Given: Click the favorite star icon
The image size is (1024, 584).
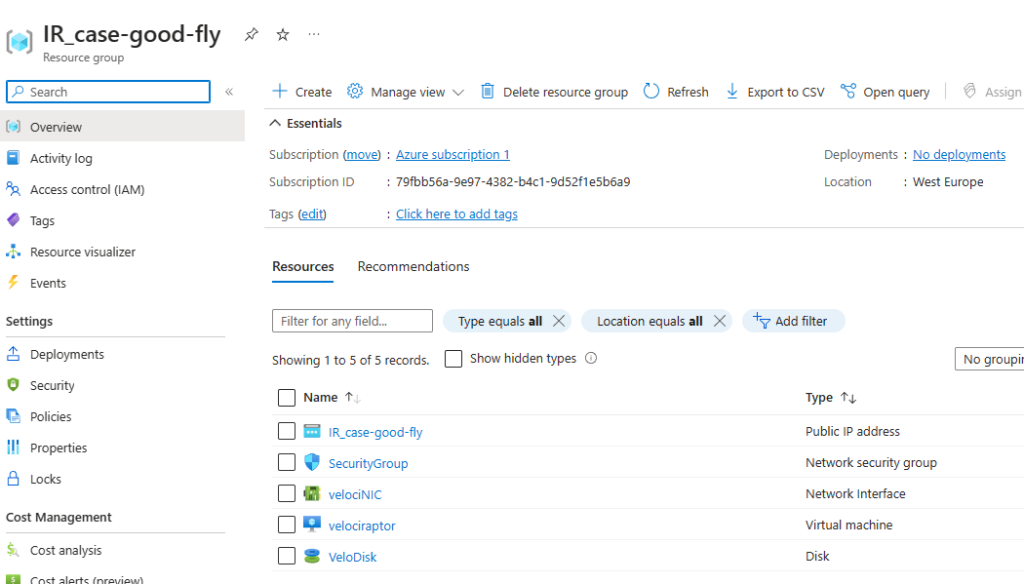Looking at the screenshot, I should coord(283,34).
